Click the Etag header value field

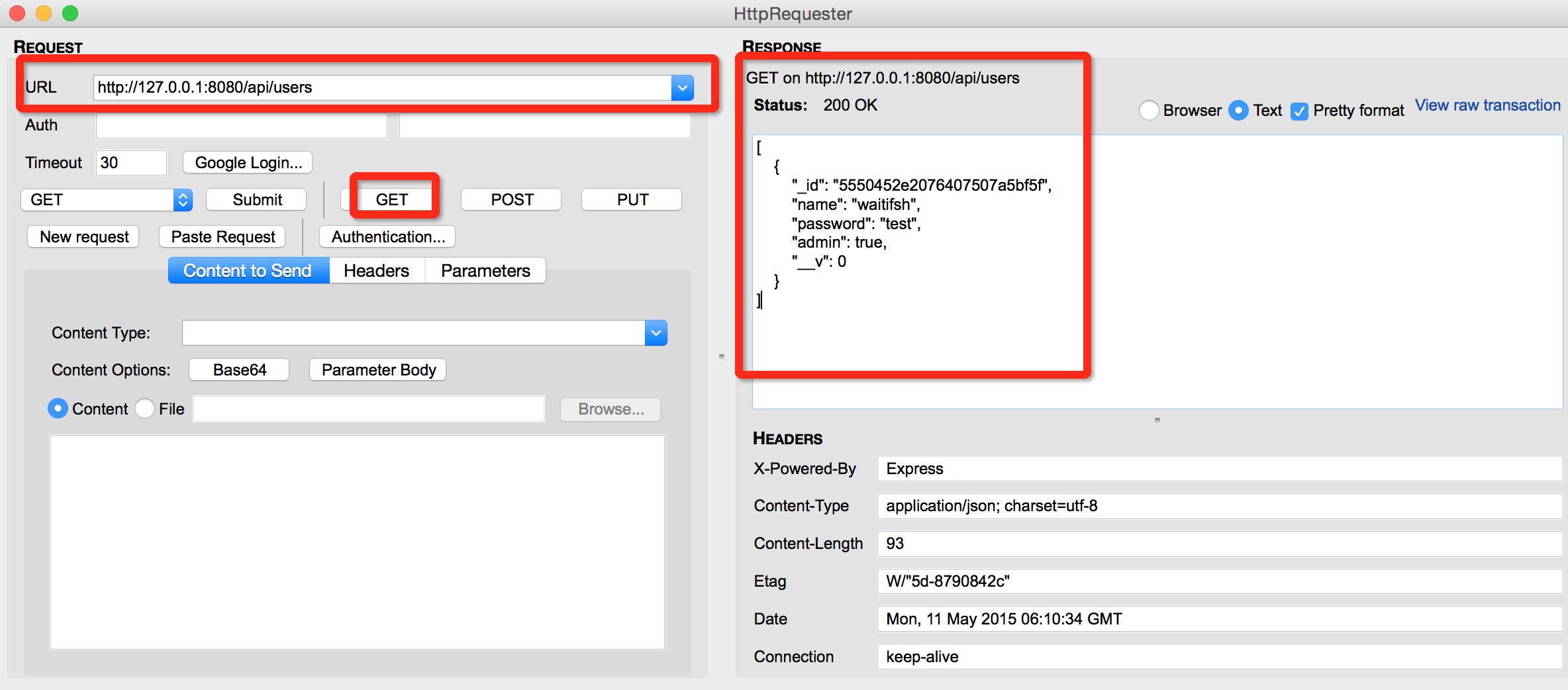(x=1220, y=581)
